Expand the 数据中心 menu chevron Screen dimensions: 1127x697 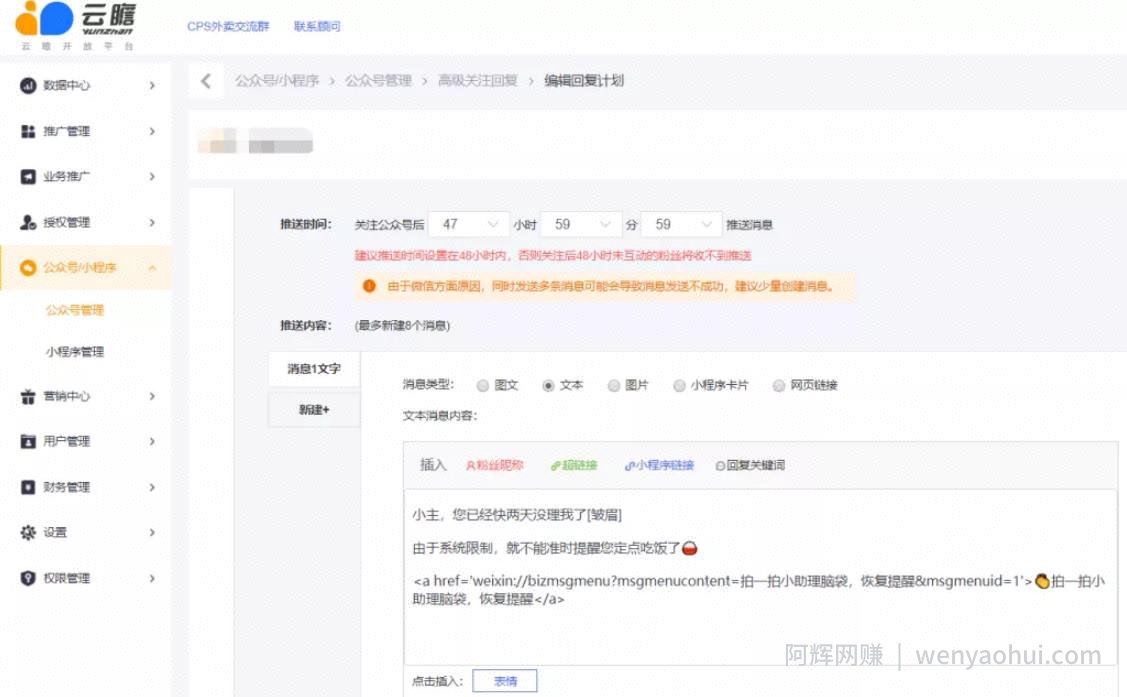[x=152, y=86]
